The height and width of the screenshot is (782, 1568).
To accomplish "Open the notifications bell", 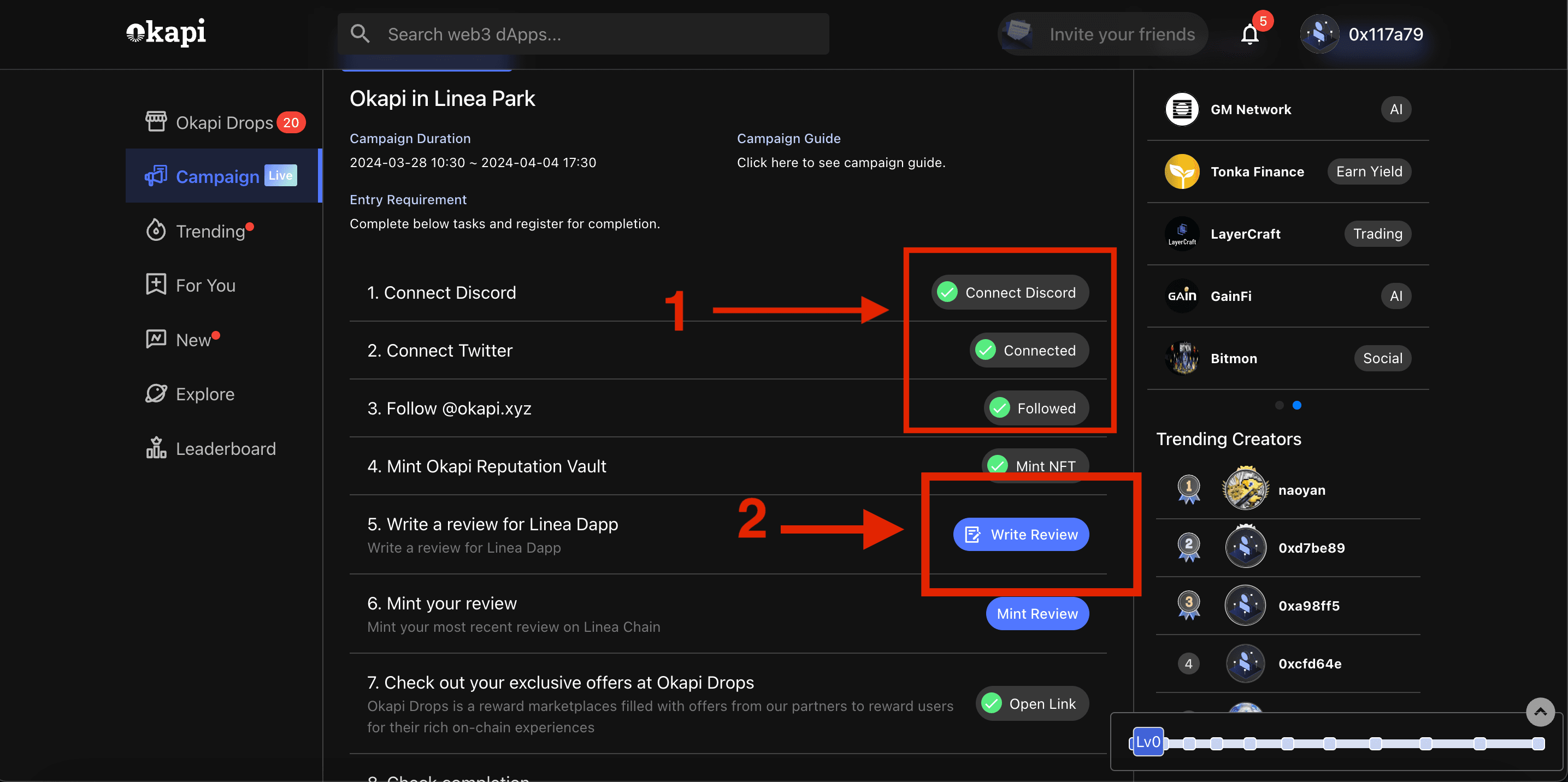I will [1249, 34].
